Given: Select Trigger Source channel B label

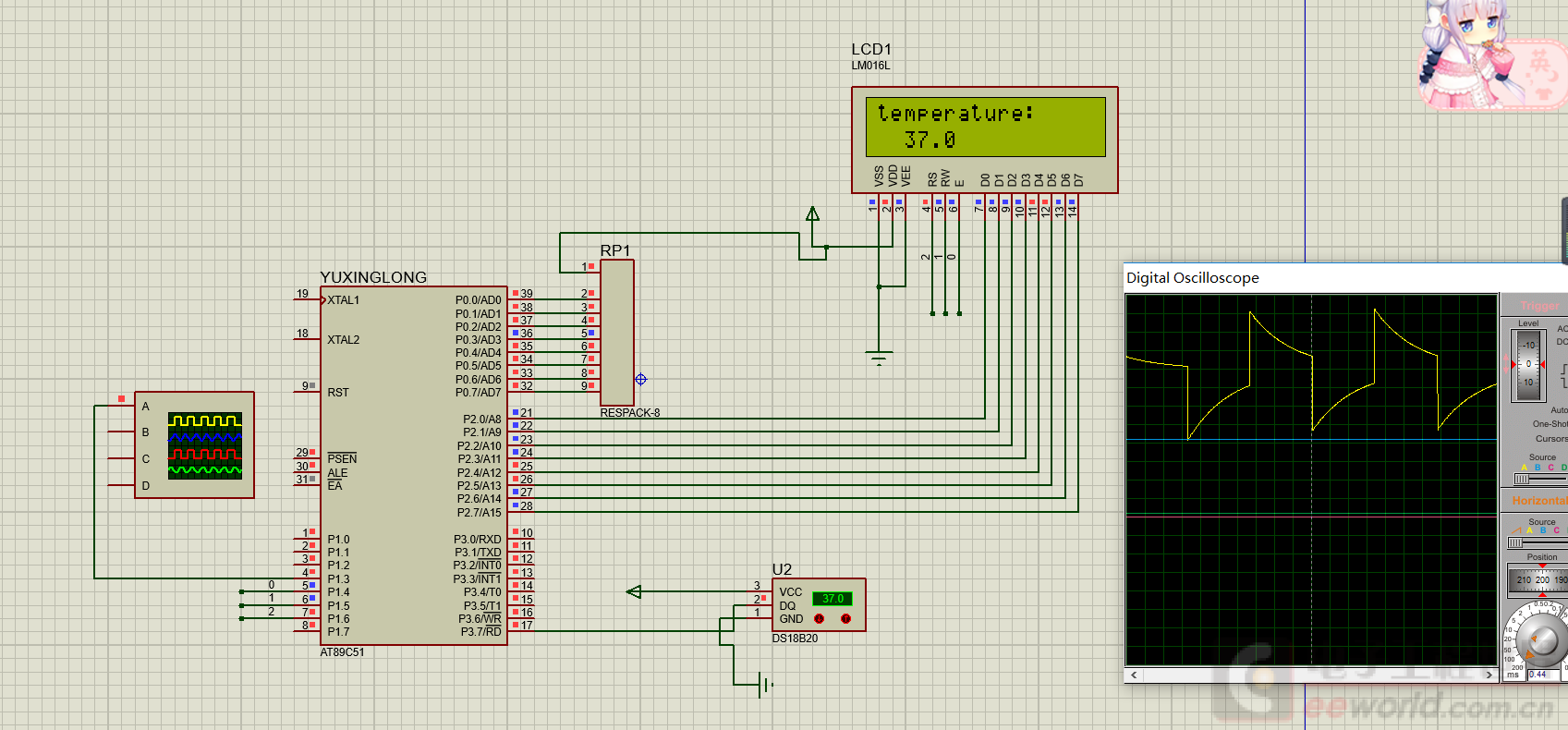Looking at the screenshot, I should point(1538,468).
